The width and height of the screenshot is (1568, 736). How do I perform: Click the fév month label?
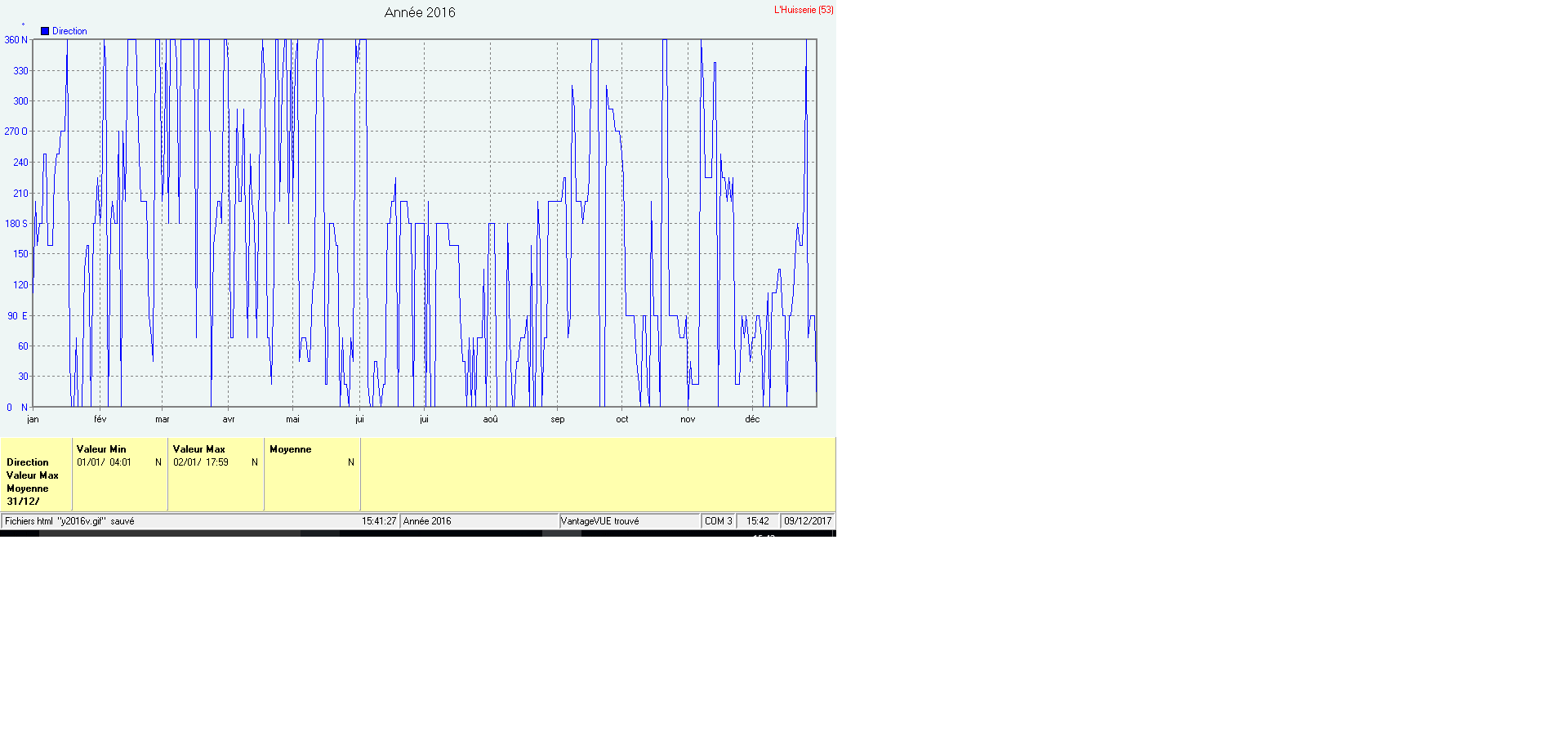click(100, 420)
